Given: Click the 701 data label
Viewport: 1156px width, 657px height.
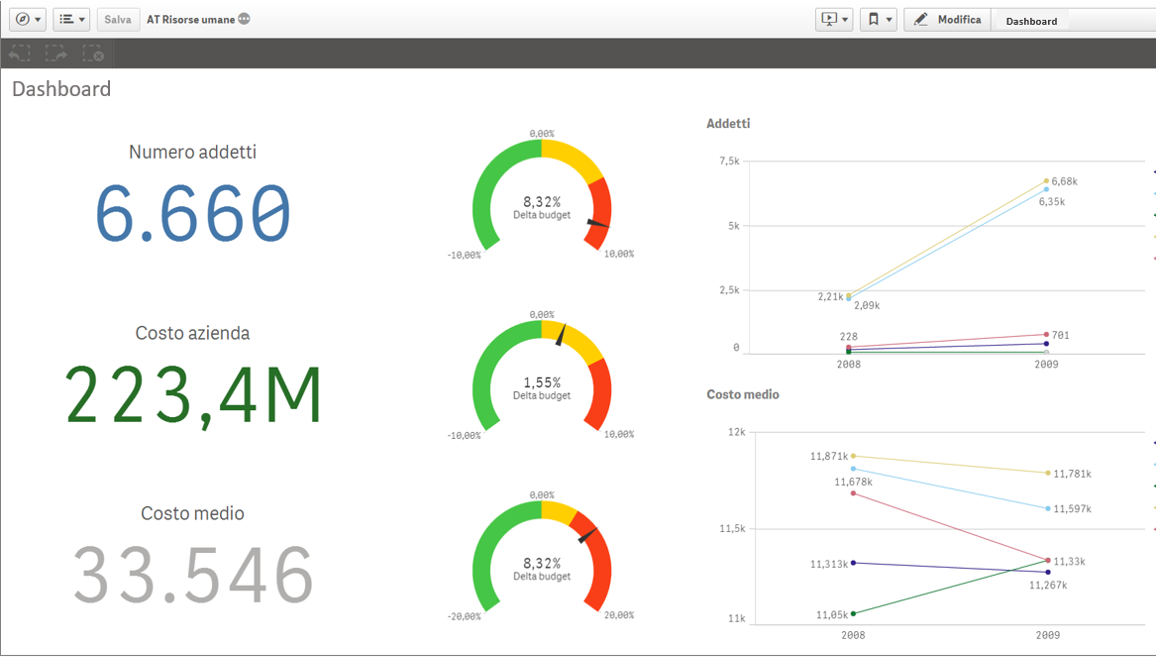Looking at the screenshot, I should (x=1060, y=336).
